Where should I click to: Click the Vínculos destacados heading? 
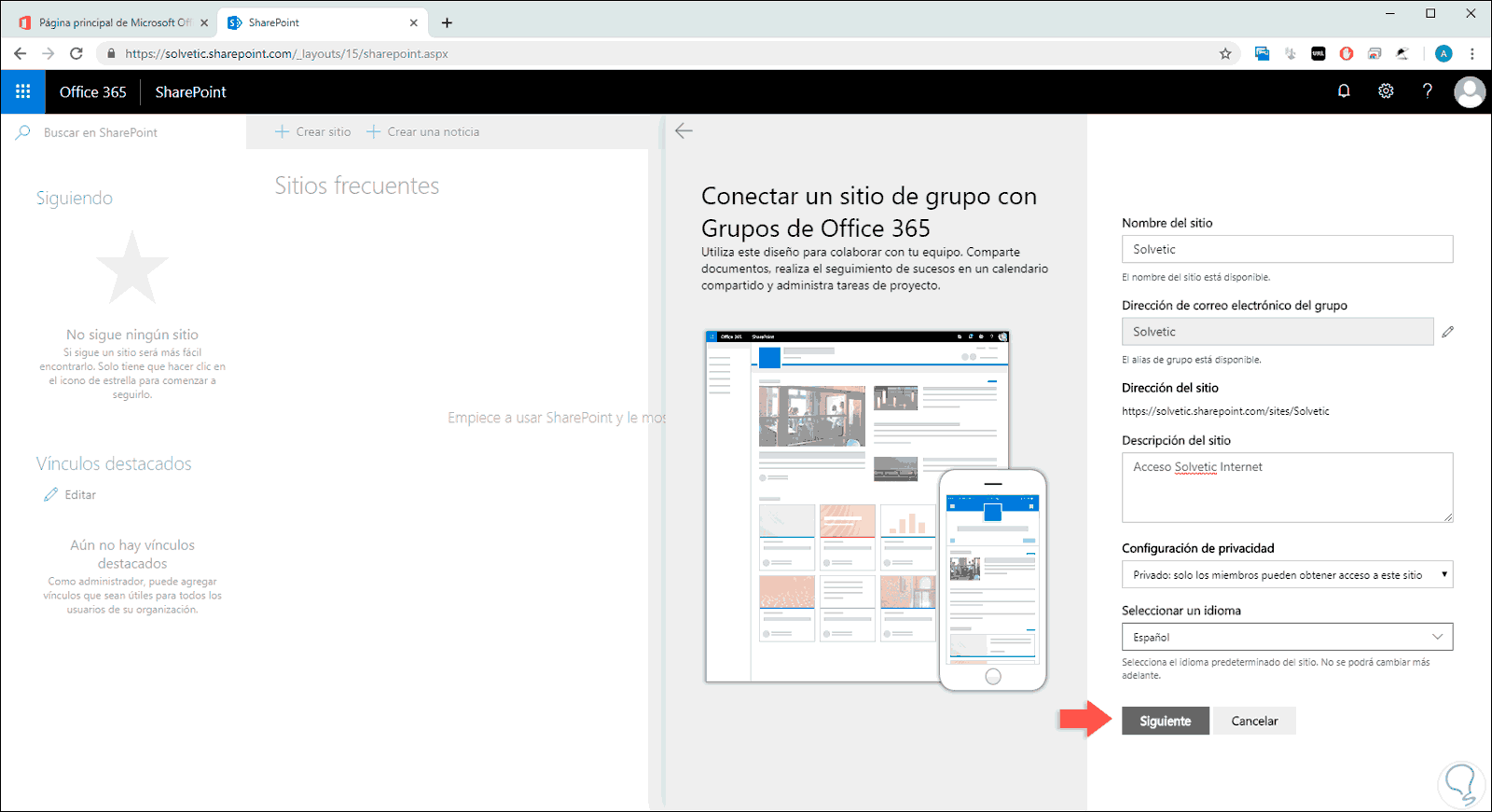point(114,463)
